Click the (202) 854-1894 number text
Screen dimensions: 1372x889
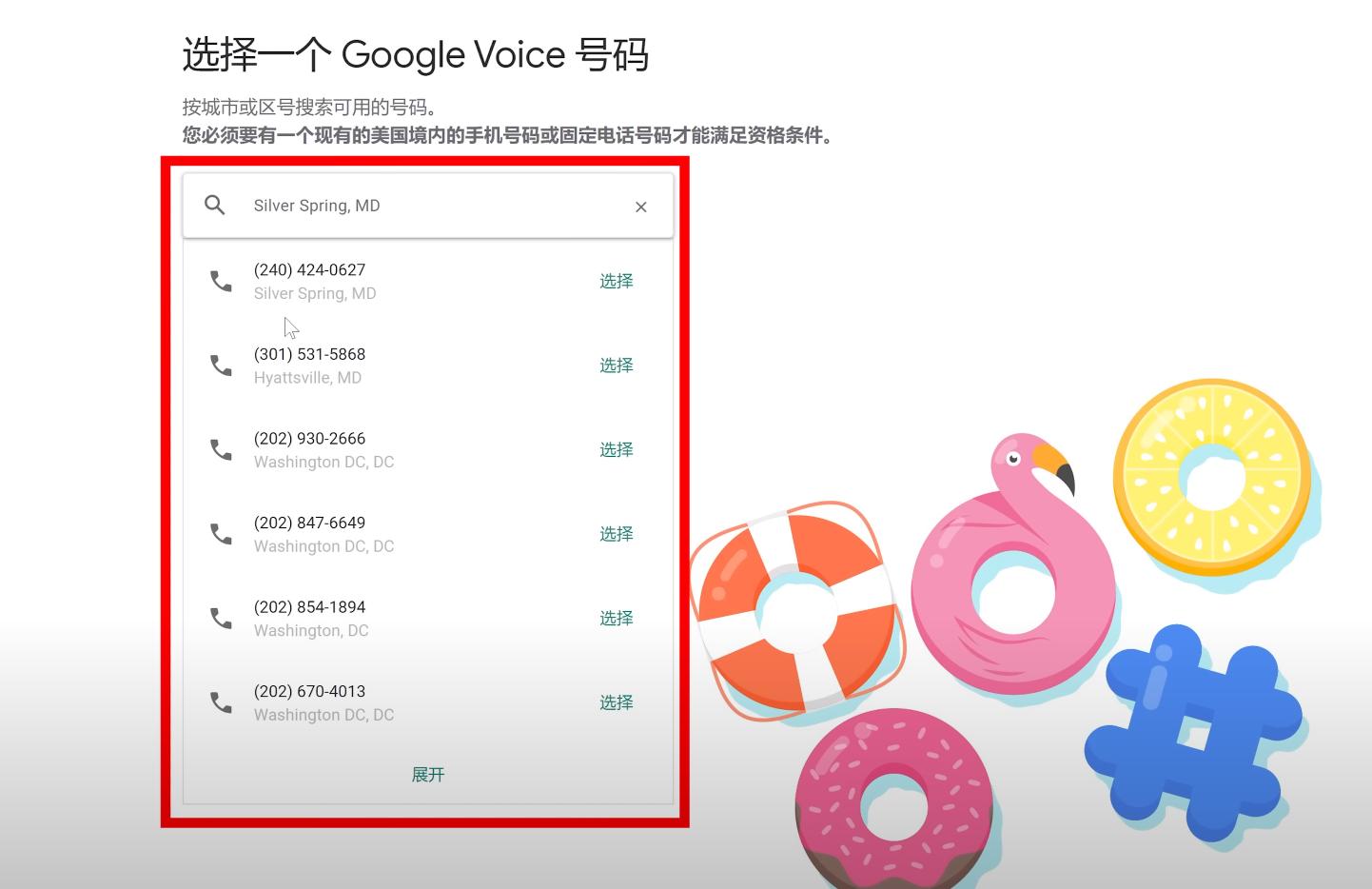[x=309, y=607]
